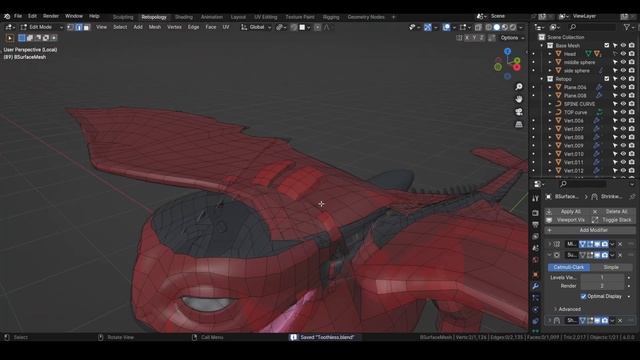Switch perspective/orthographic grid icon

519,124
